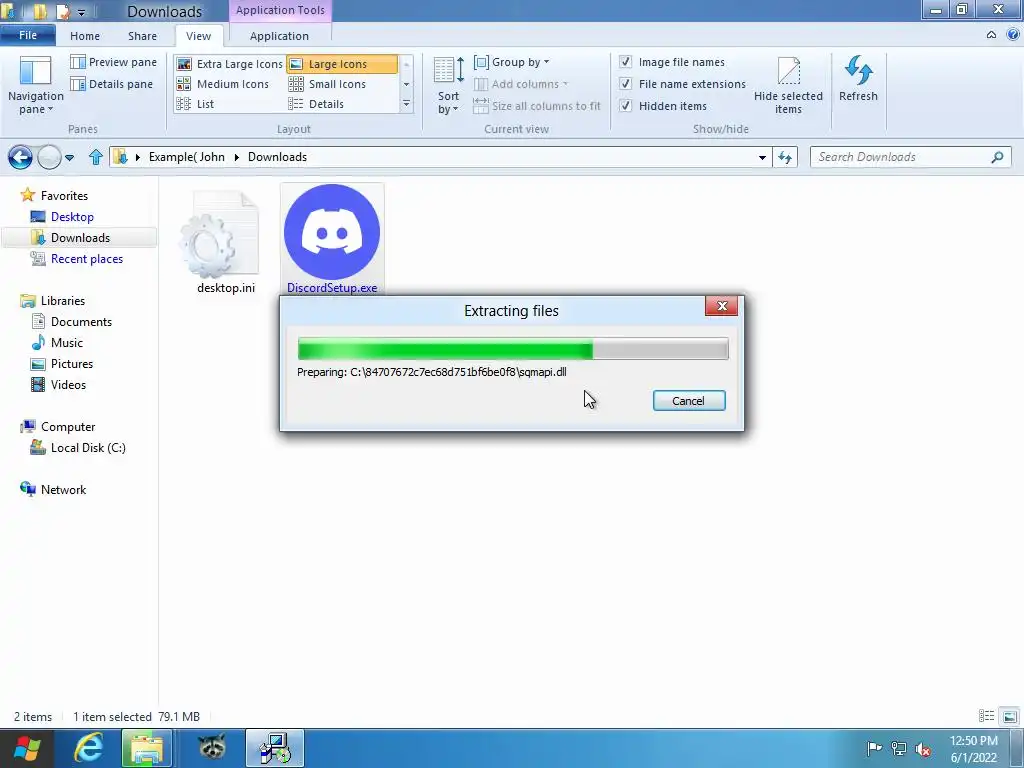Refresh the folder view

858,79
